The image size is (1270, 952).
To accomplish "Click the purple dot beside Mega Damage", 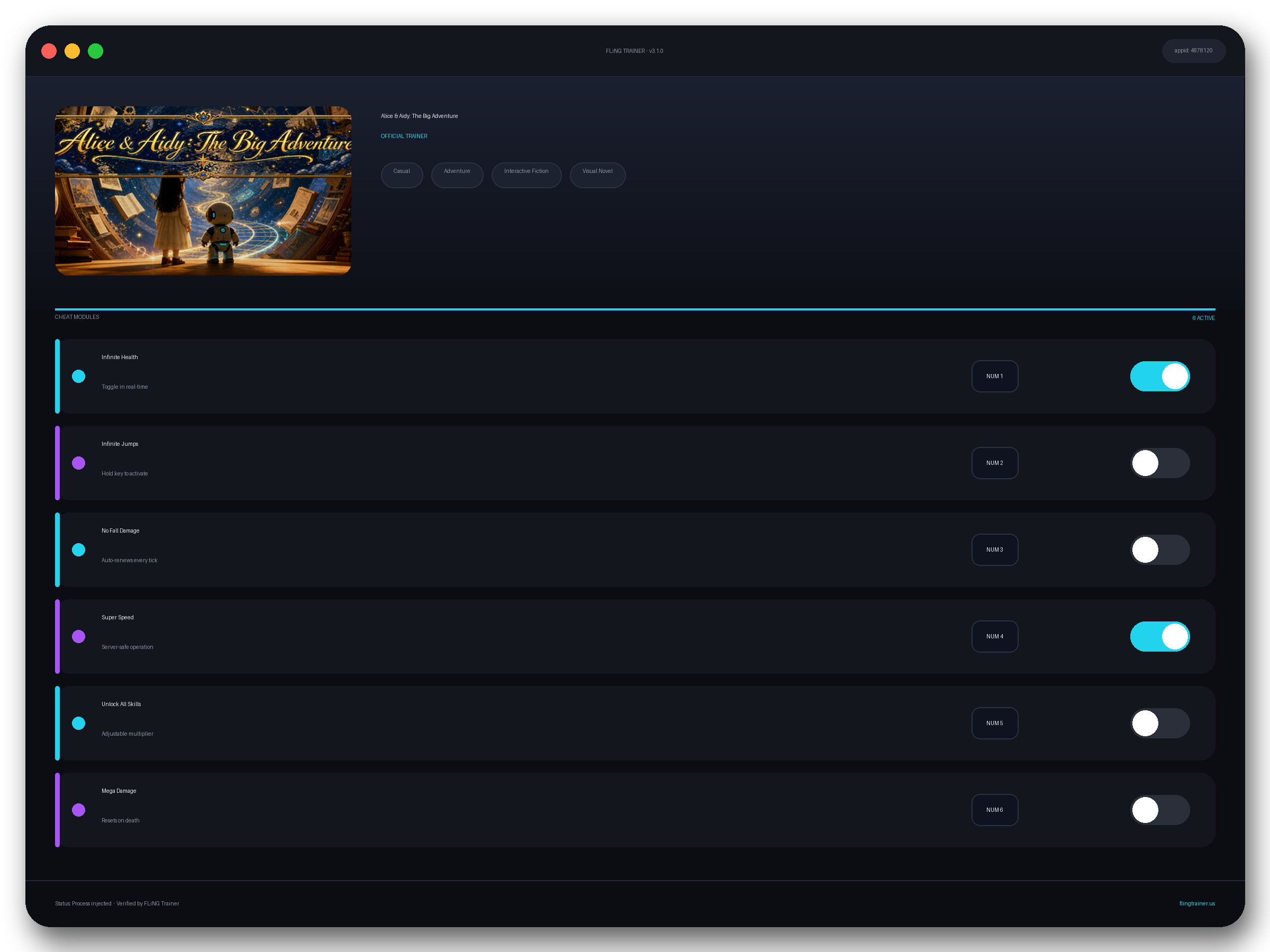I will click(79, 810).
